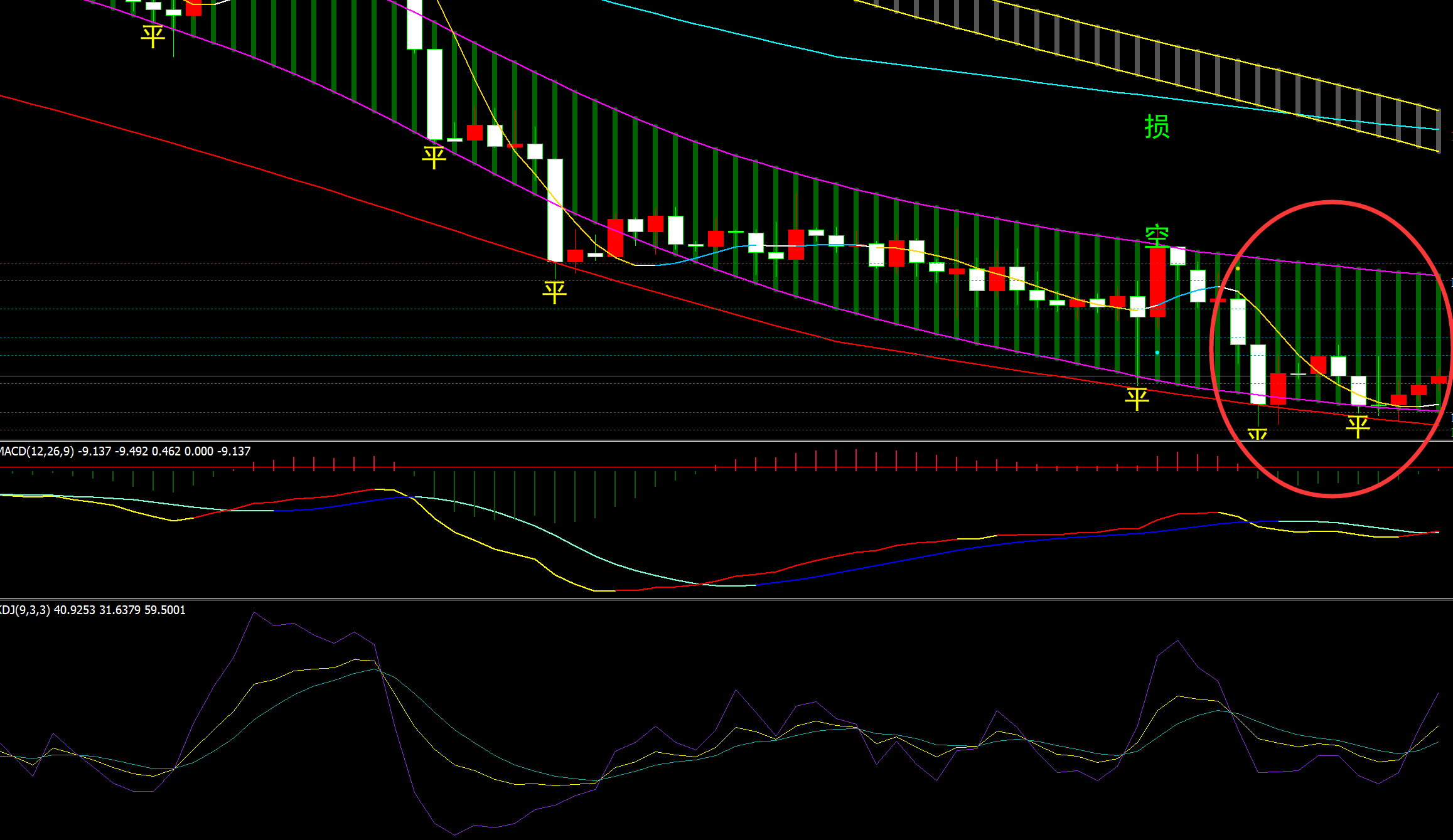
Task: Click the lowest purple KDJ trough
Action: pyautogui.click(x=454, y=834)
